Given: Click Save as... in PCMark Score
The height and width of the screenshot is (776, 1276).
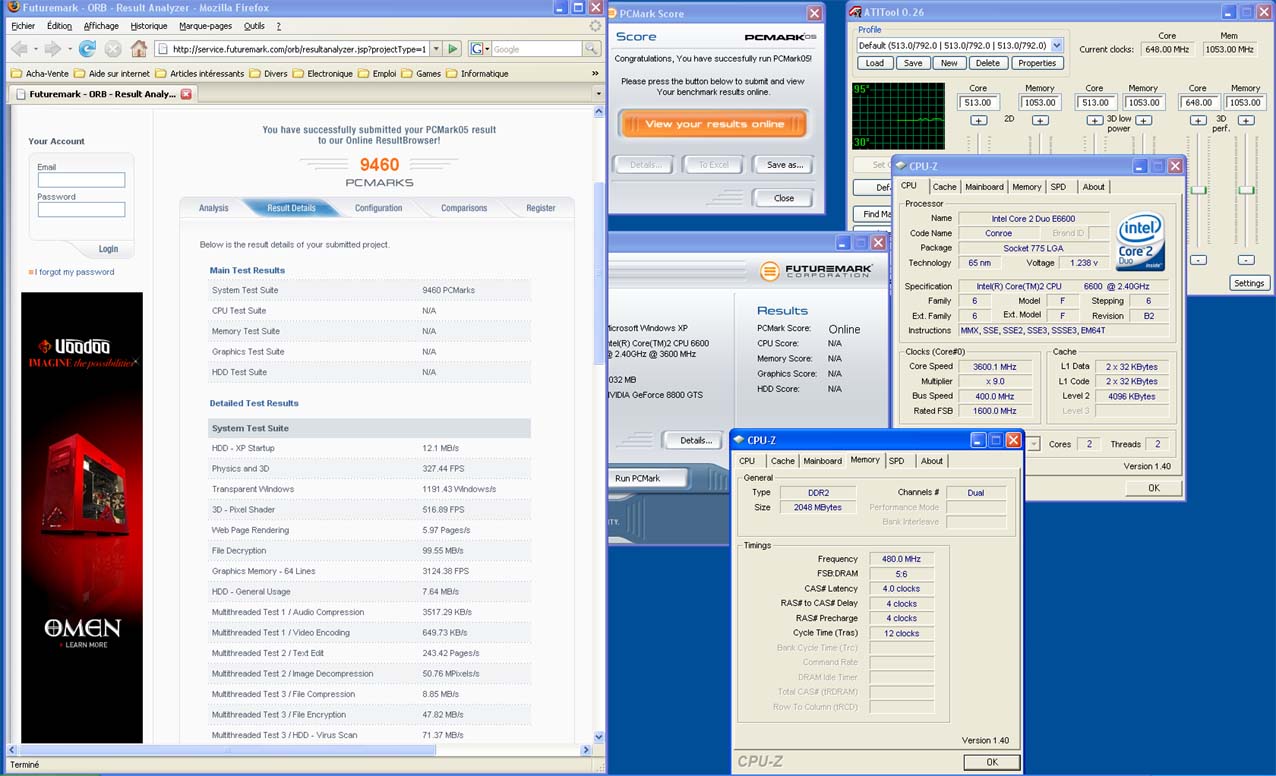Looking at the screenshot, I should tap(785, 165).
